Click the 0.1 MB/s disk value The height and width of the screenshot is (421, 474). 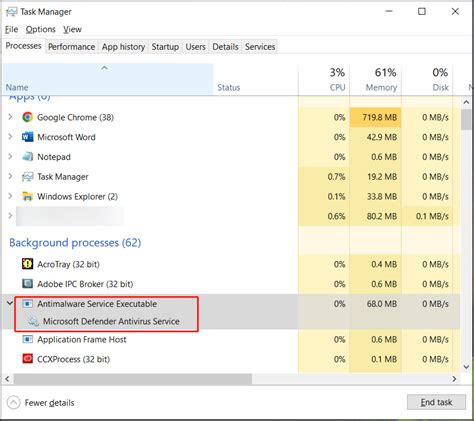pyautogui.click(x=432, y=216)
